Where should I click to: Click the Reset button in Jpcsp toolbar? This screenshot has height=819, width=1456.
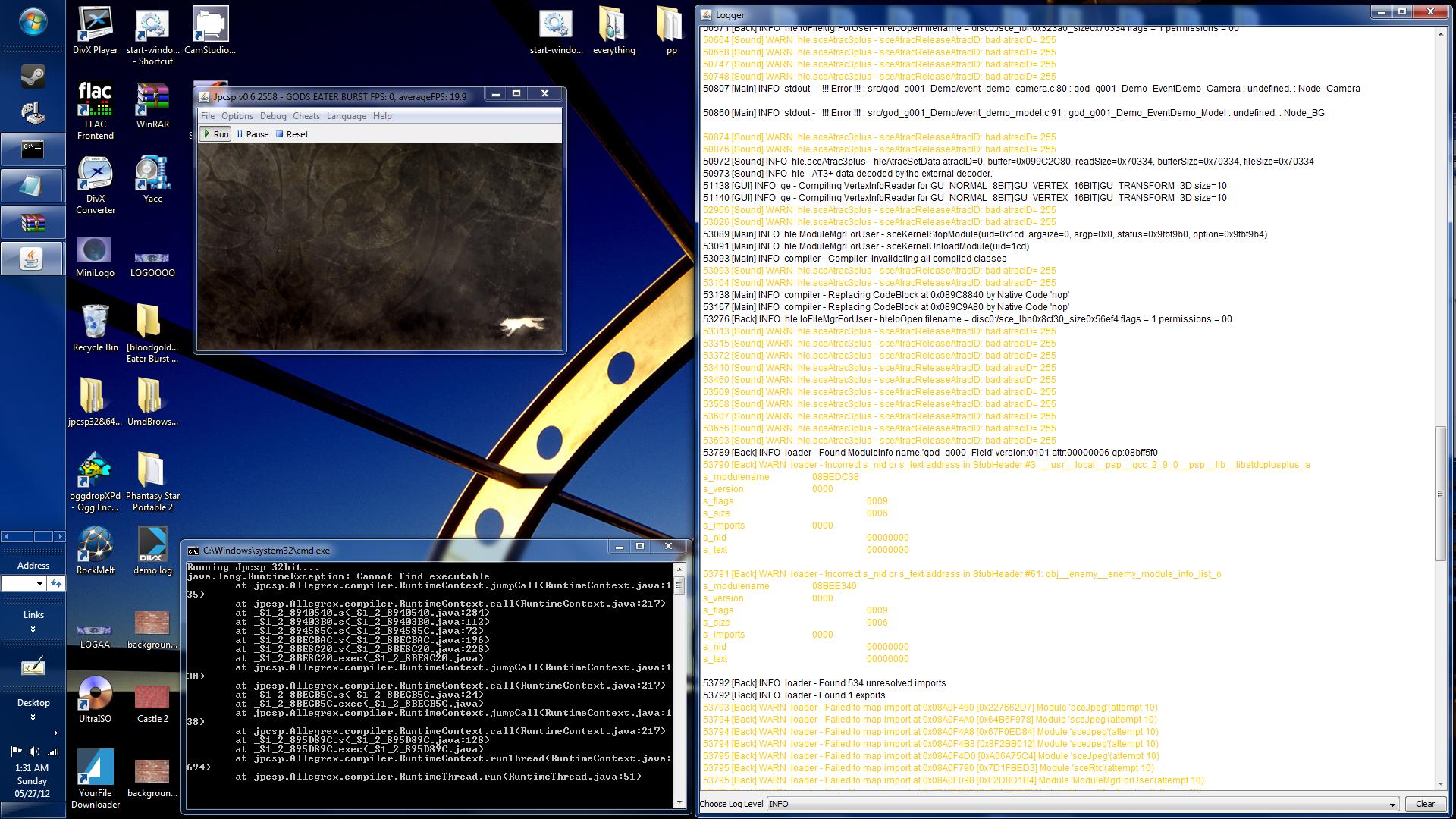pos(292,134)
